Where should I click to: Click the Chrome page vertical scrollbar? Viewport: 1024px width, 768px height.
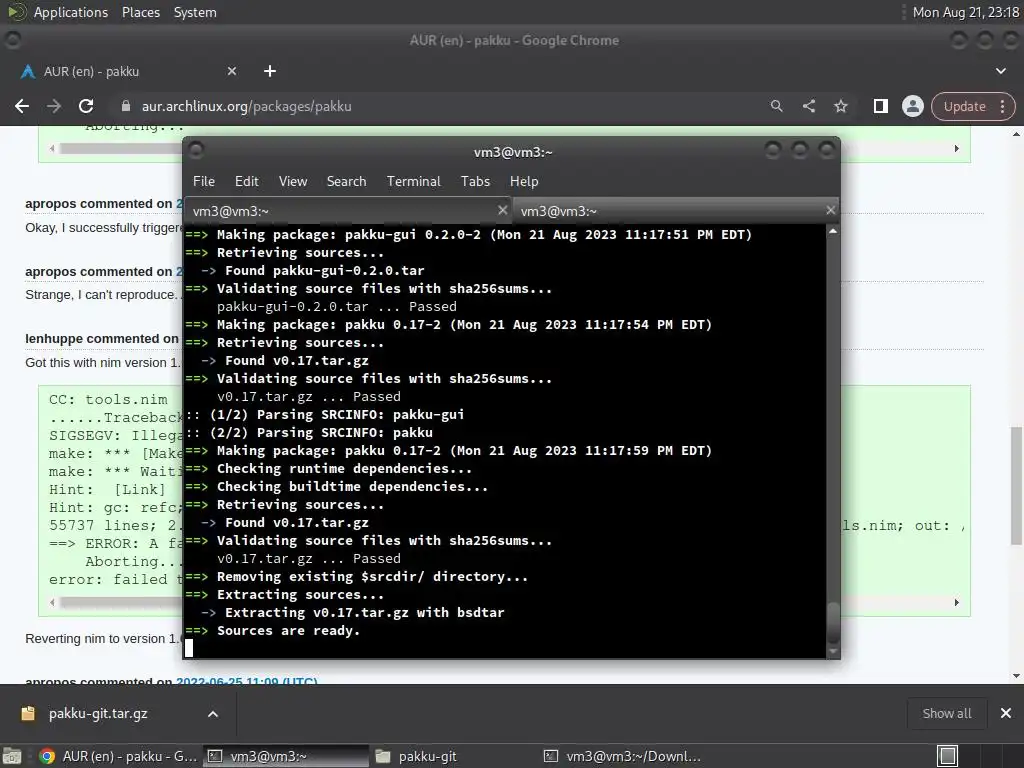click(x=1016, y=485)
